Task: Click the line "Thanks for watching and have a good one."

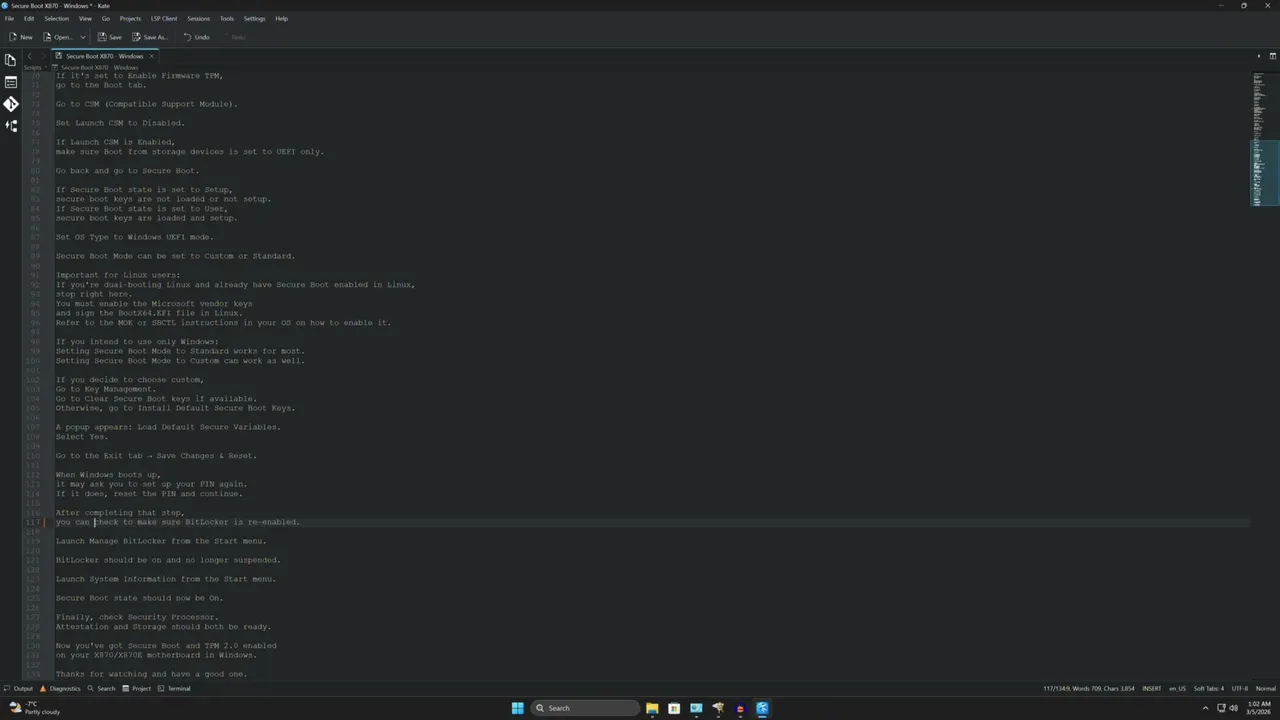Action: tap(151, 674)
